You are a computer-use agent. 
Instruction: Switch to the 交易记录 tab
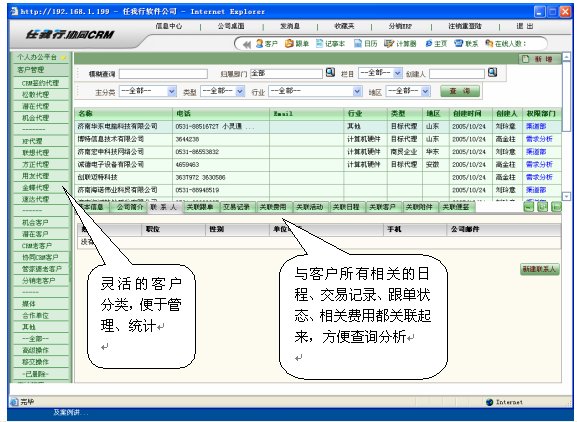(236, 207)
